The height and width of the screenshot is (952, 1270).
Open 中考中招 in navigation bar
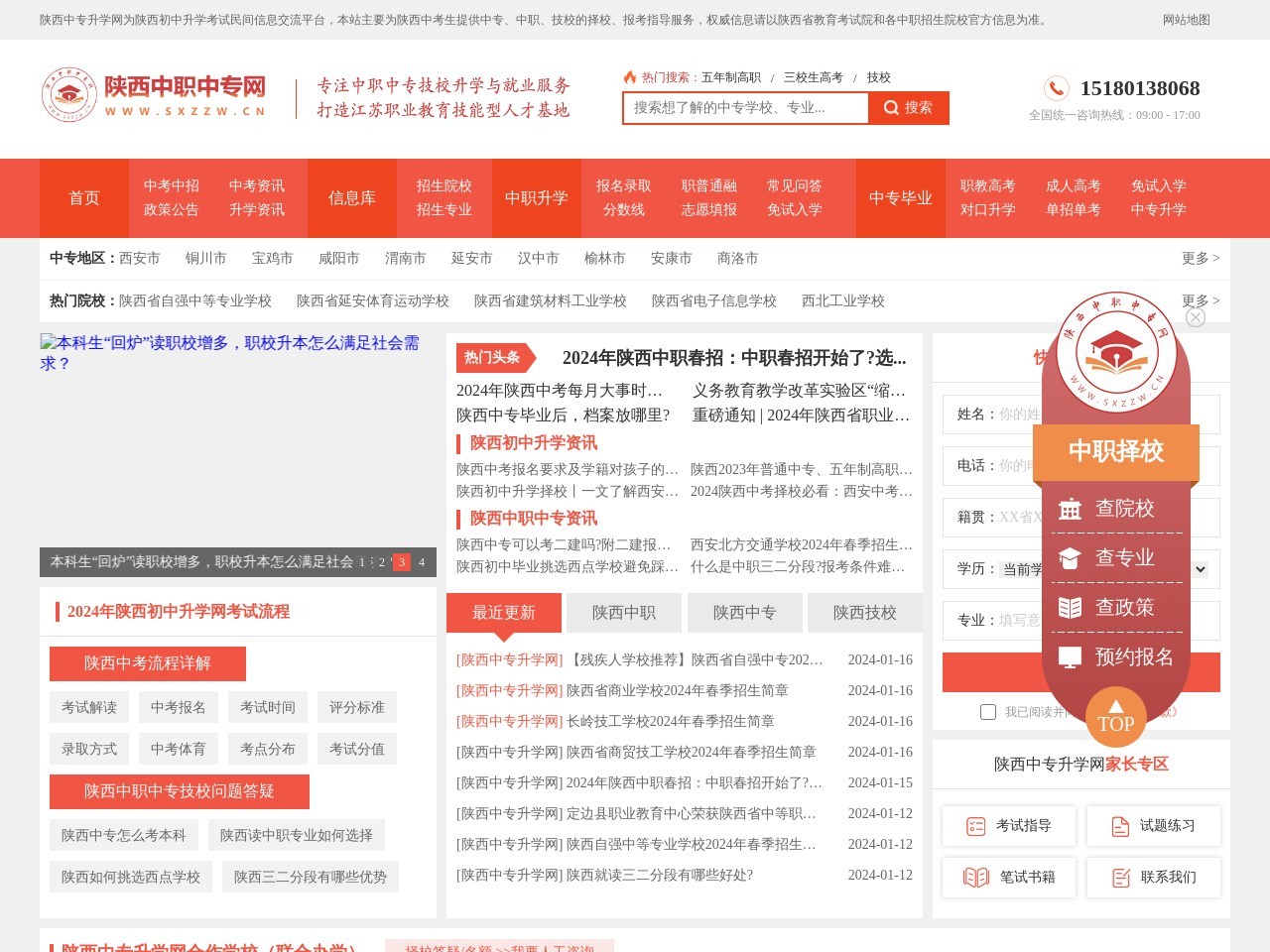click(172, 186)
